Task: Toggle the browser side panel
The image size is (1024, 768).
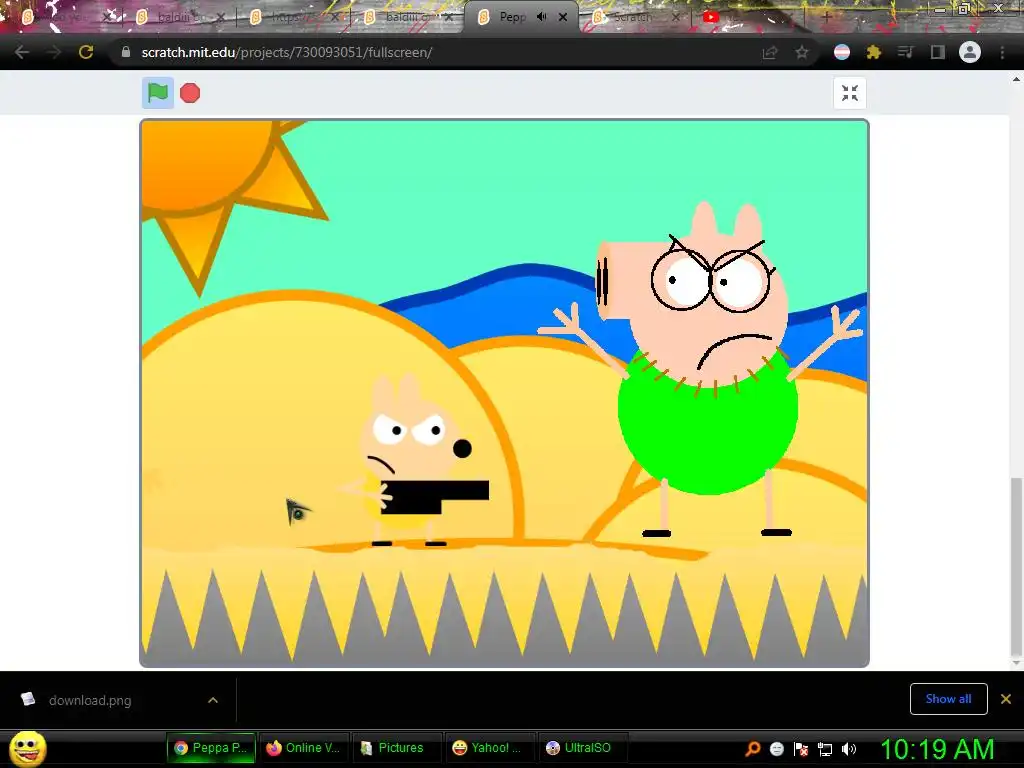Action: click(x=937, y=52)
